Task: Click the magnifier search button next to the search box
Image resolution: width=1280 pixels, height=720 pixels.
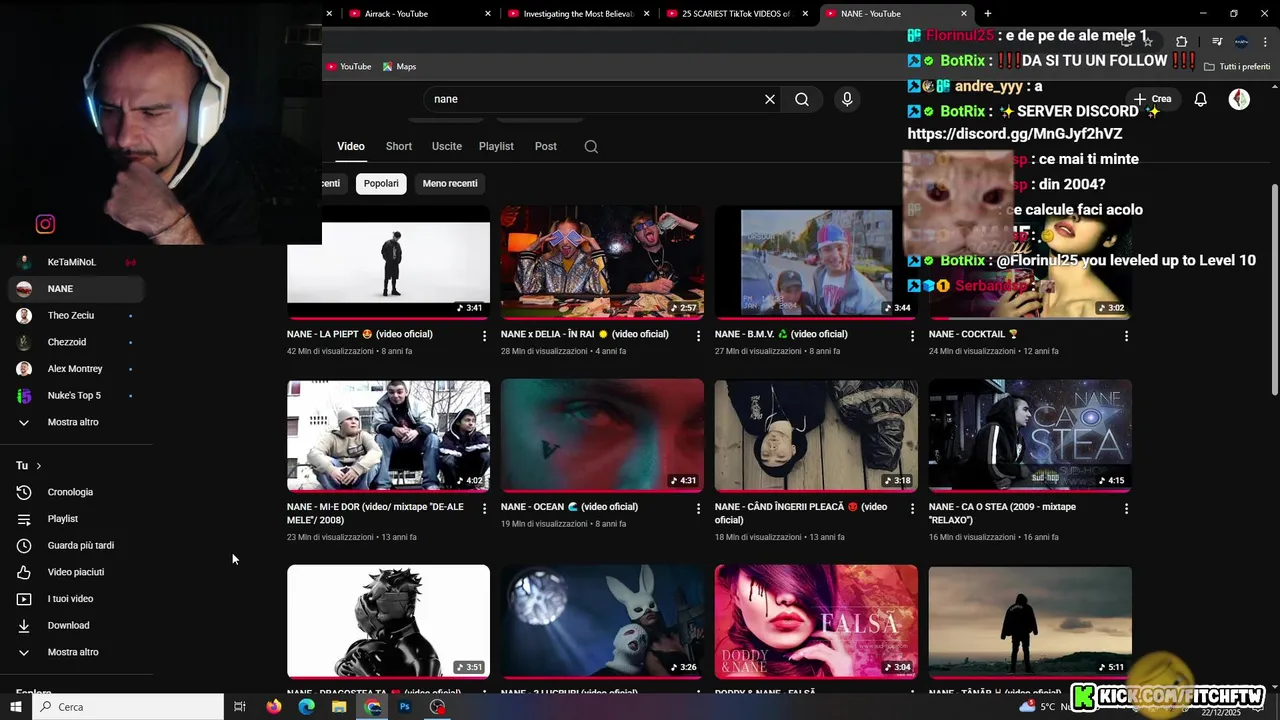Action: click(802, 99)
